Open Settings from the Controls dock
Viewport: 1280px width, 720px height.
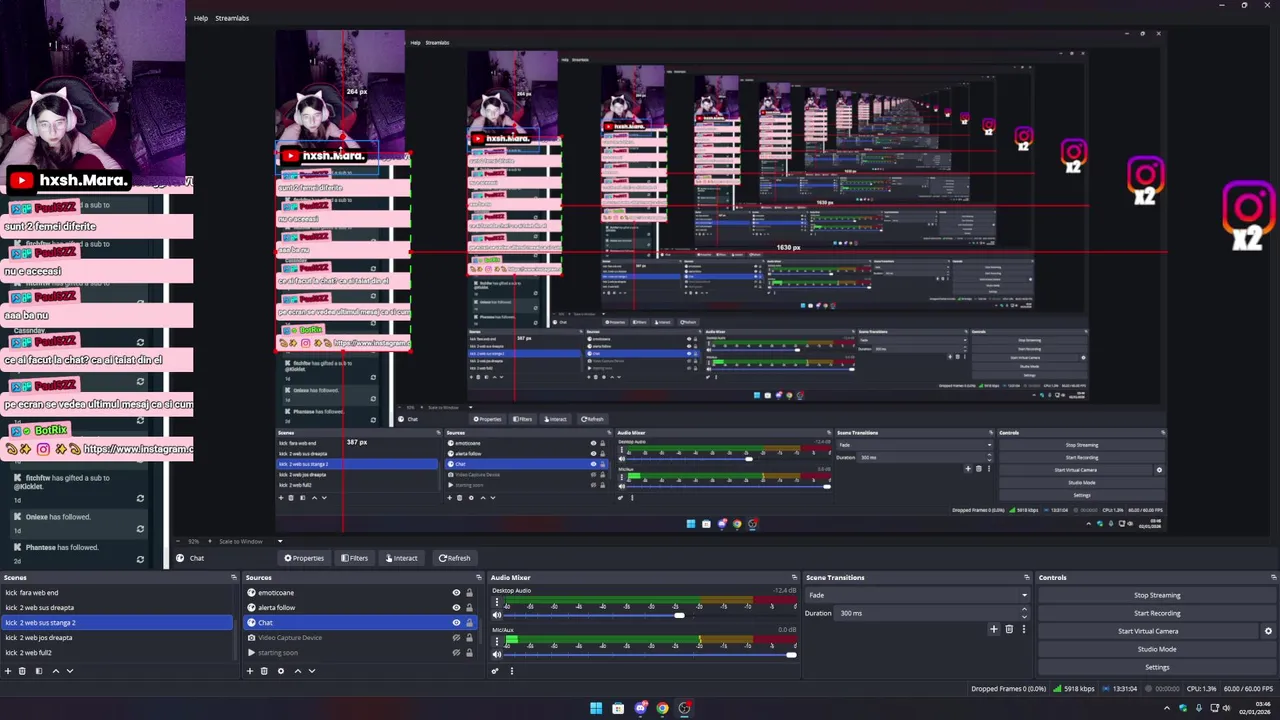[1157, 667]
